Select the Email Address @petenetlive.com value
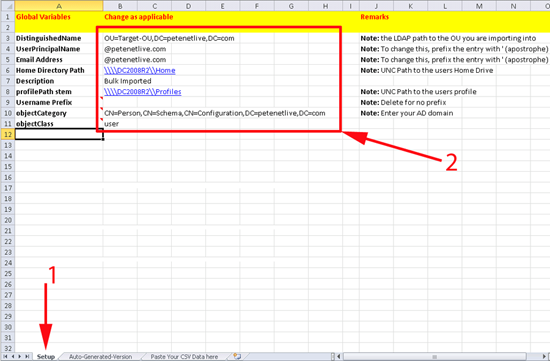 (135, 60)
